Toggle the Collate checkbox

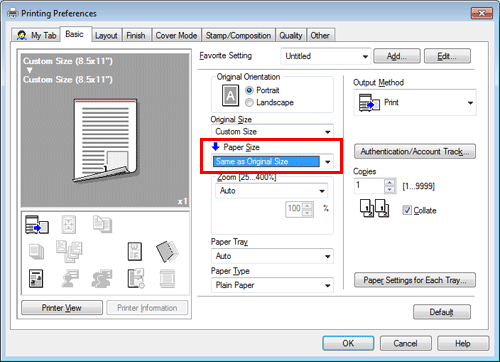[x=407, y=210]
